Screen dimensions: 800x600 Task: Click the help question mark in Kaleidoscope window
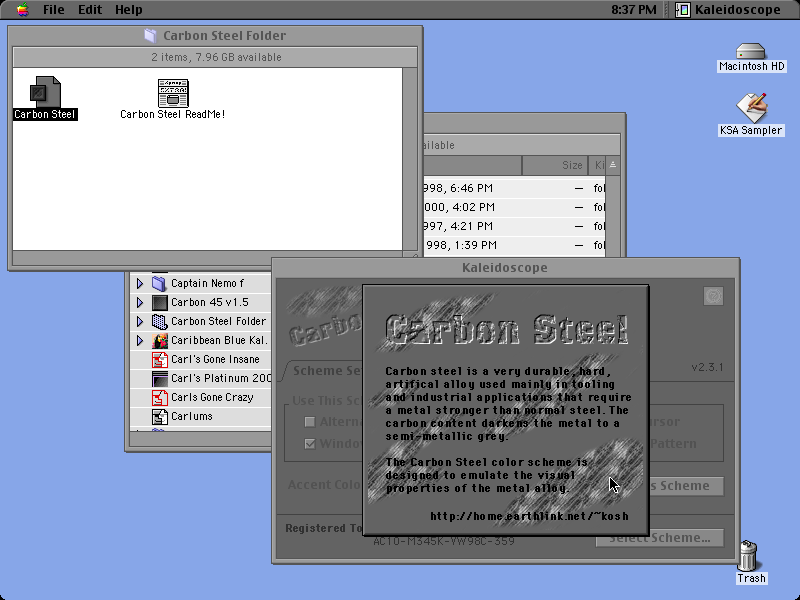[x=713, y=296]
